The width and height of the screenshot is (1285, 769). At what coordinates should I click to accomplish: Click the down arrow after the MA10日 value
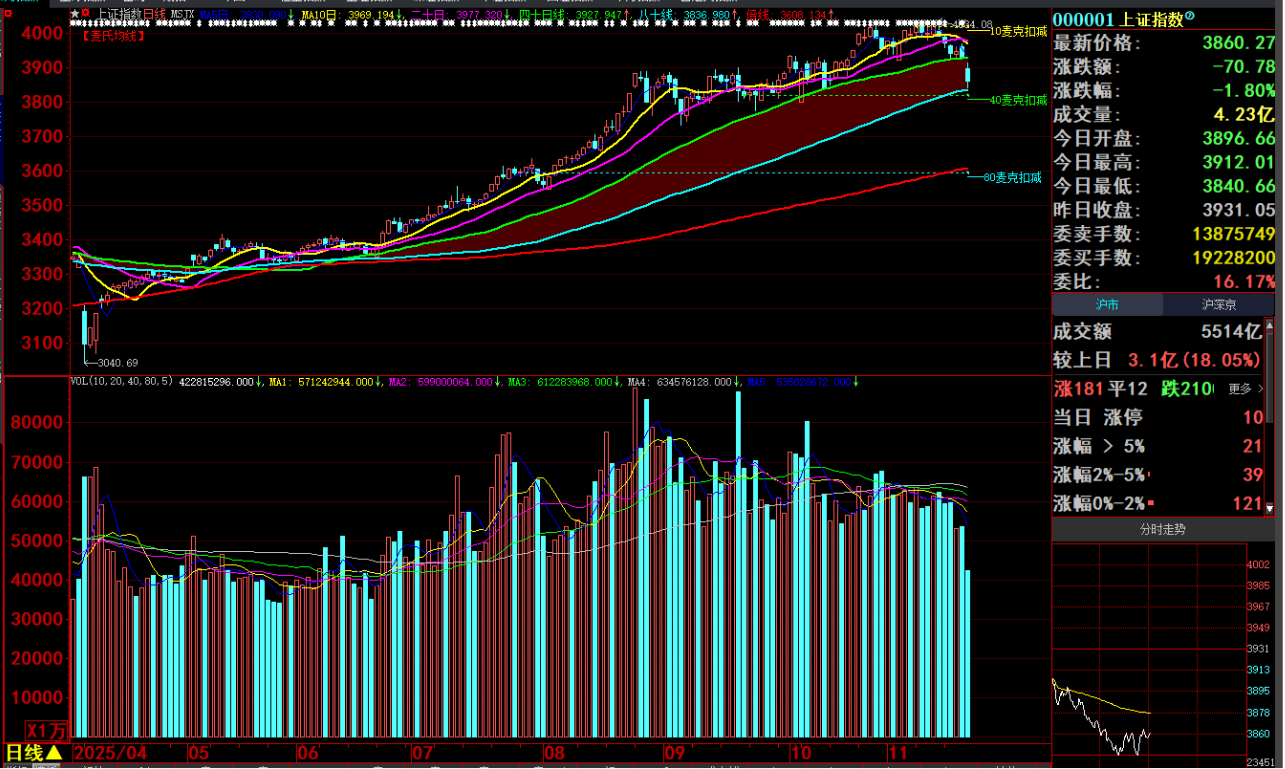[x=399, y=14]
